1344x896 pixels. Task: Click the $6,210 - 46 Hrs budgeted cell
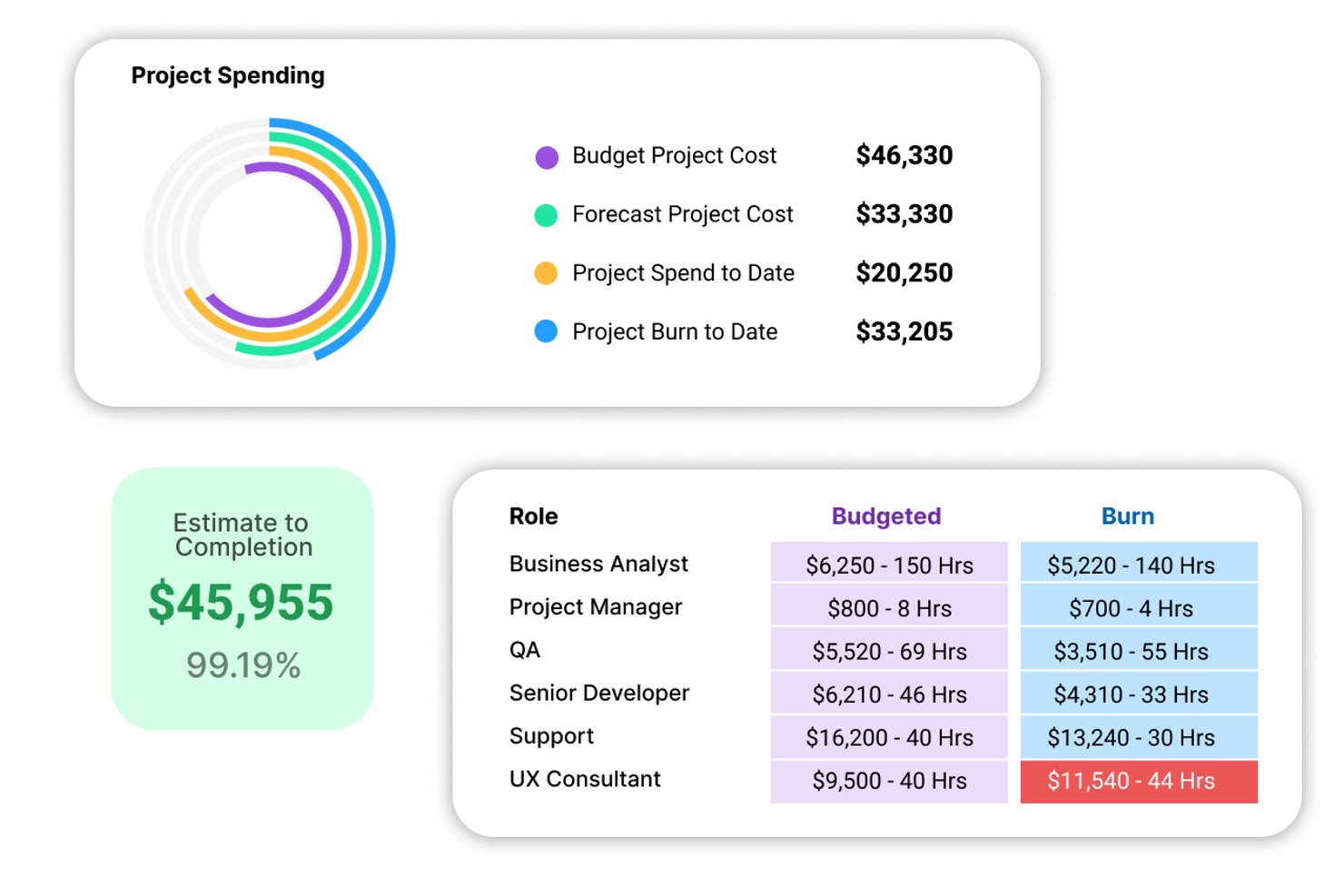tap(889, 693)
